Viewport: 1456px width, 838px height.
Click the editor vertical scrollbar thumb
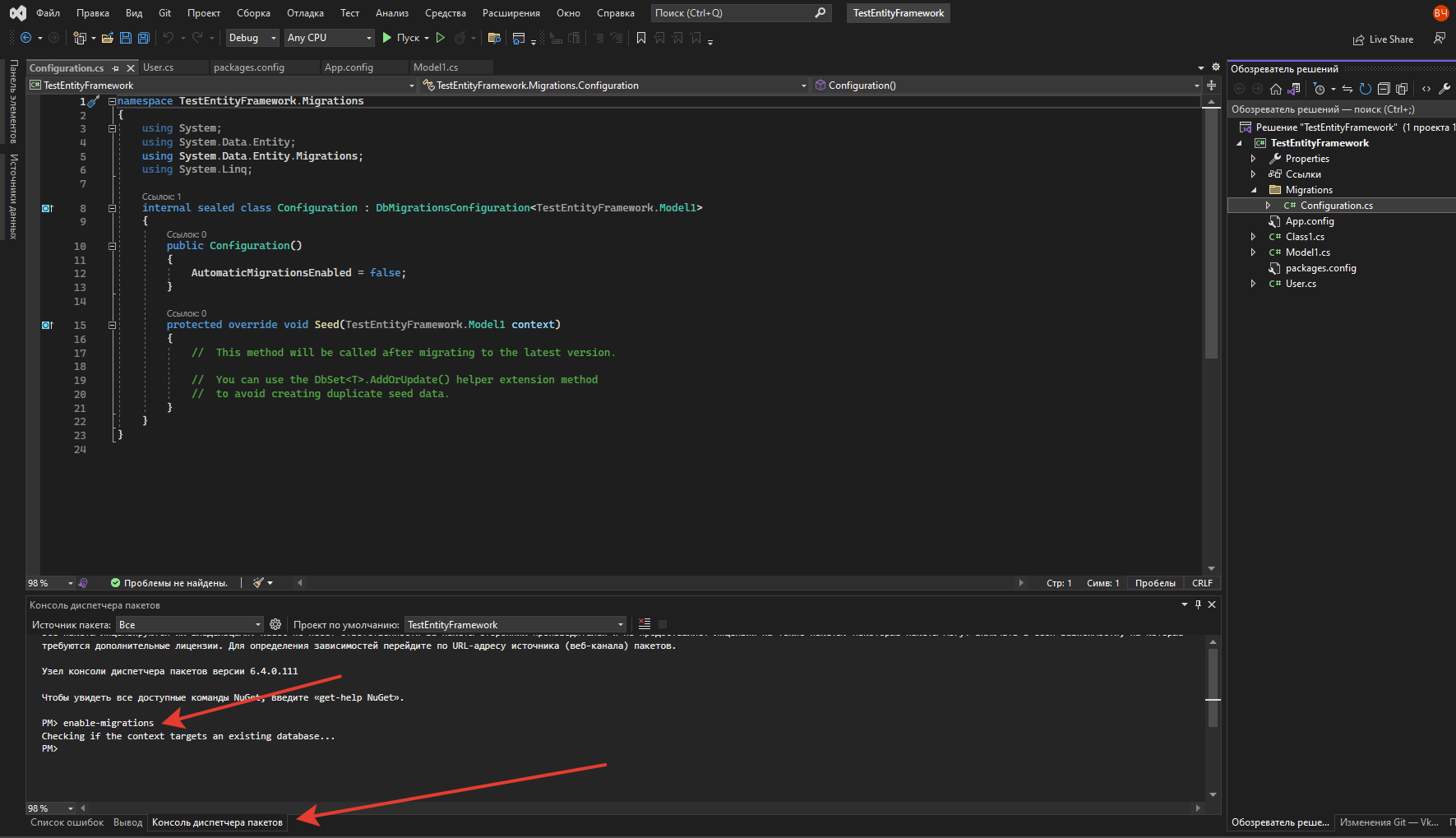click(1211, 234)
